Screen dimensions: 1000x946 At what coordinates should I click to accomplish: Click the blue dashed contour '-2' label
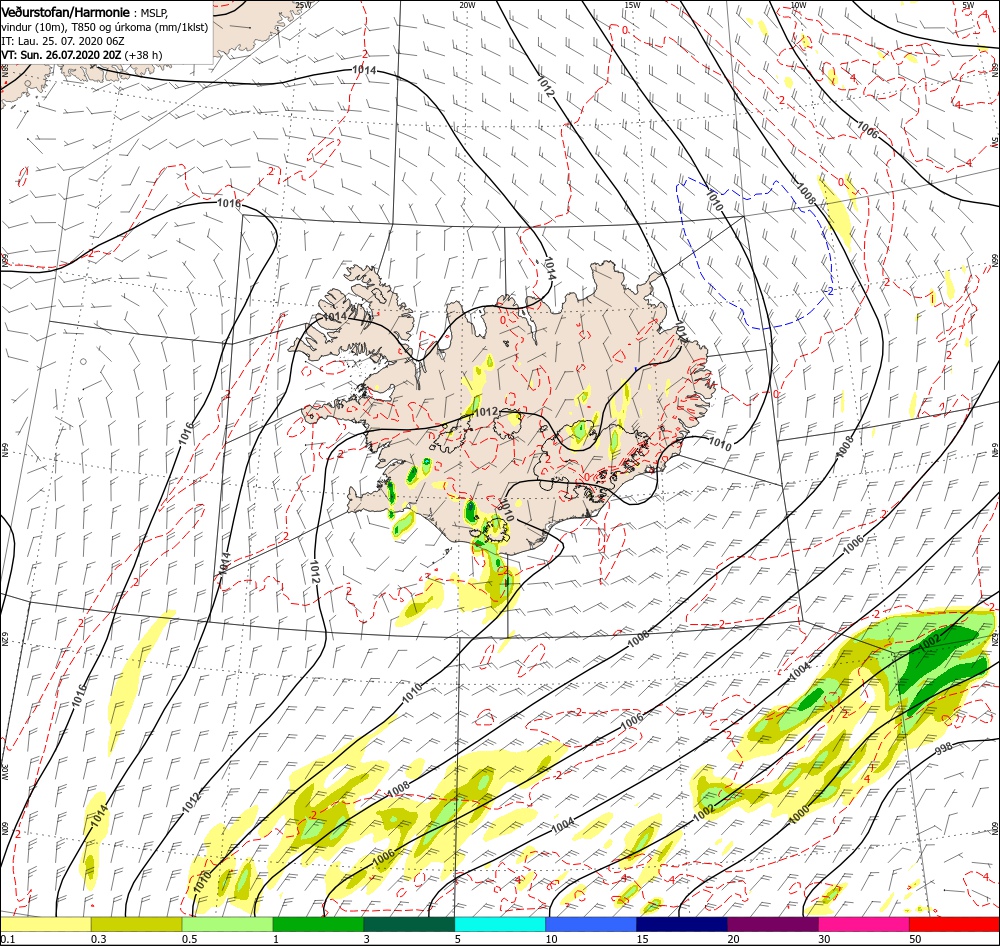(828, 290)
